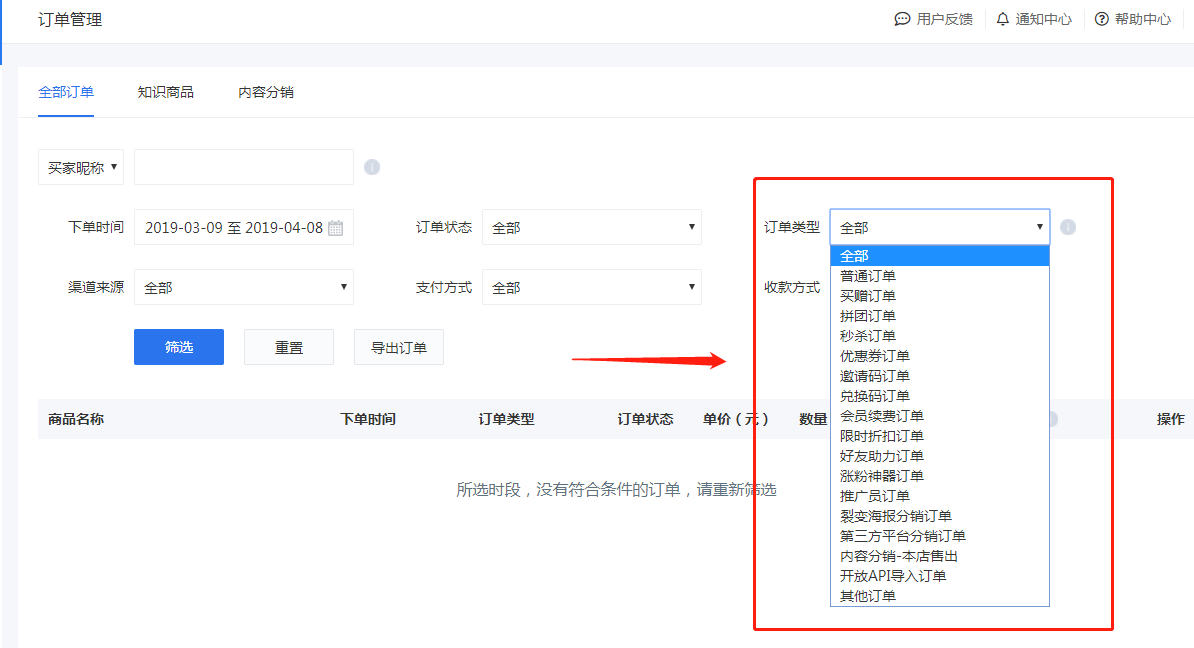
Task: Click the blue 筛选 button
Action: [179, 347]
